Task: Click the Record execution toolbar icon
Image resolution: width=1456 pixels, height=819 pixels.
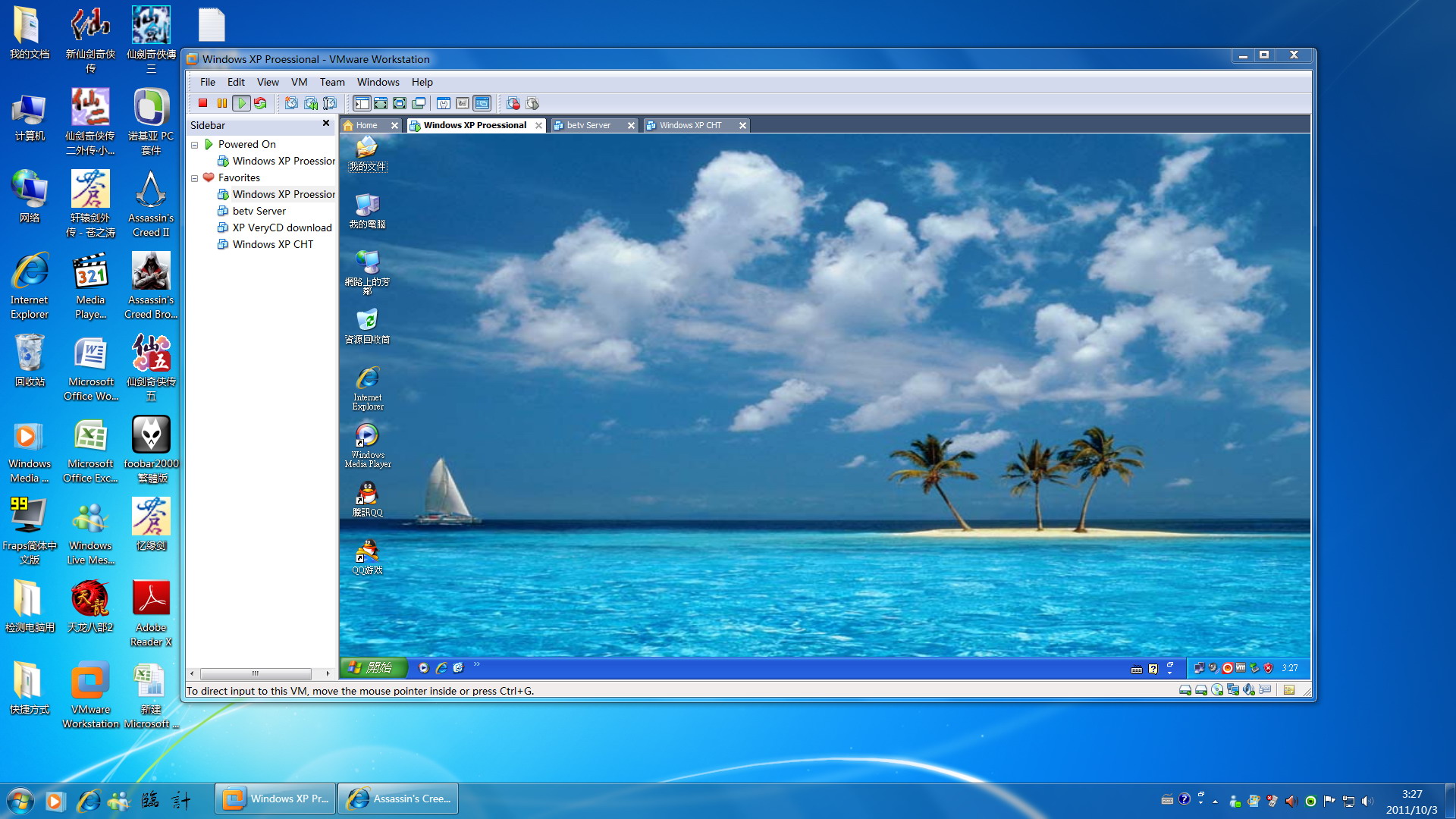Action: [513, 103]
